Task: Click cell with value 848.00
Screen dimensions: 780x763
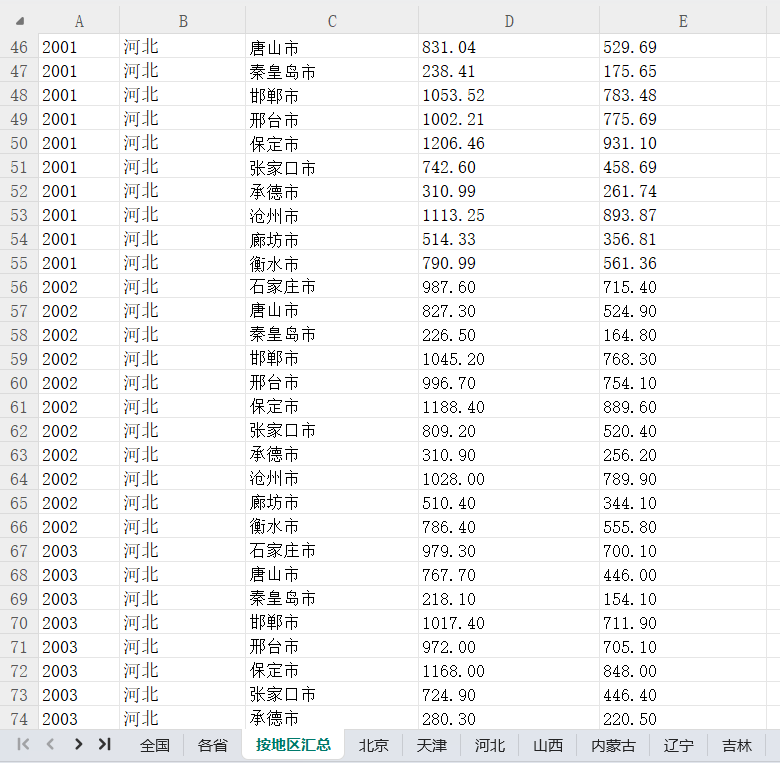Action: coord(683,670)
